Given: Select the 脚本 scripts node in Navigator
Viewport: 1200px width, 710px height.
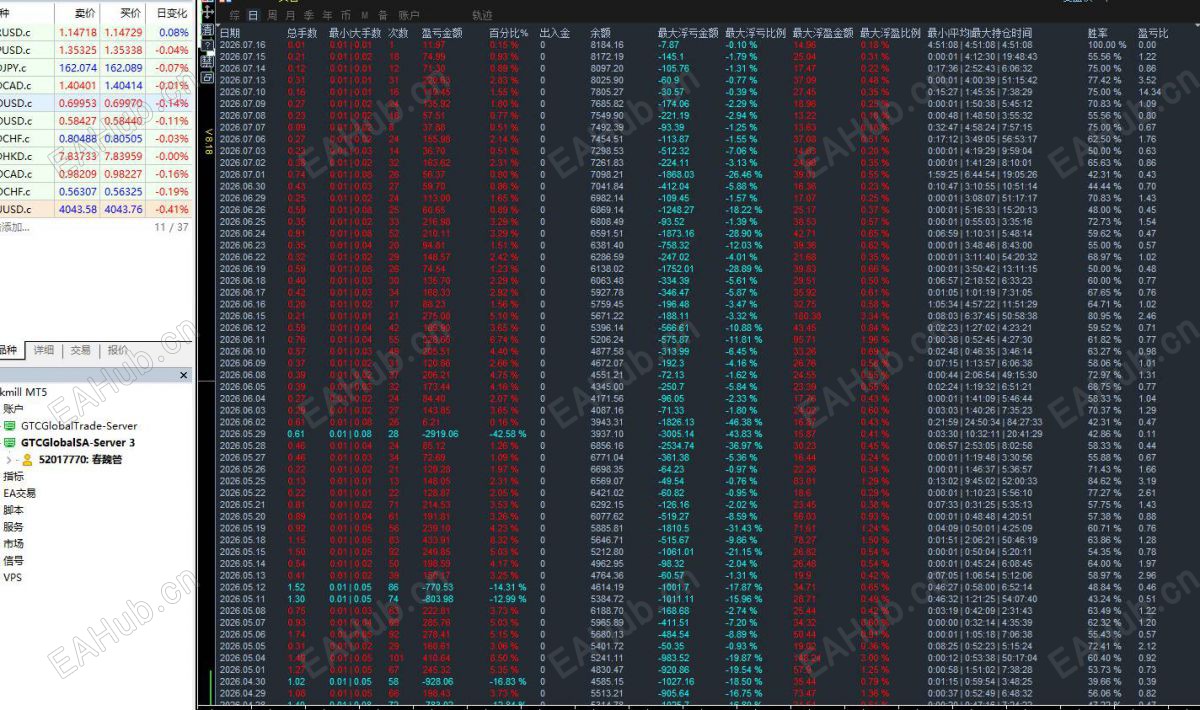Looking at the screenshot, I should (x=14, y=510).
